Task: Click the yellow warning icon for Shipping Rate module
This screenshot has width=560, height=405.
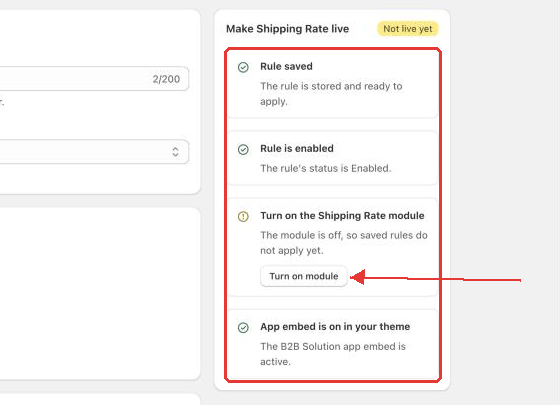Action: point(243,216)
